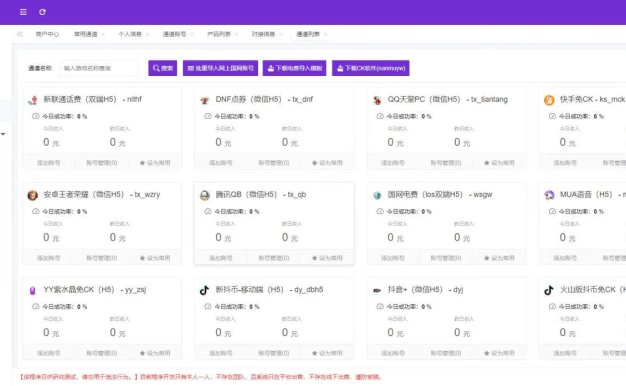Click the 新联通话费 nlthf card icon

point(33,100)
